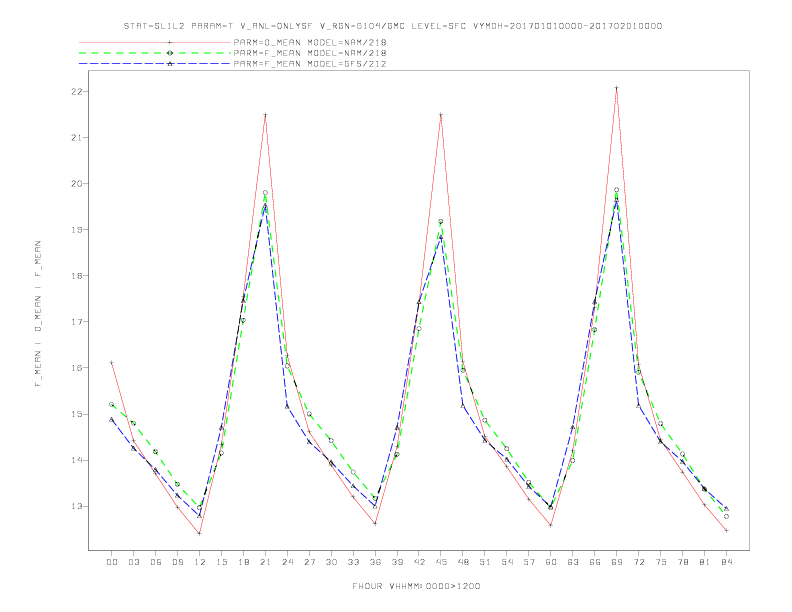
Task: Click x-axis tick label 69
Action: click(617, 562)
